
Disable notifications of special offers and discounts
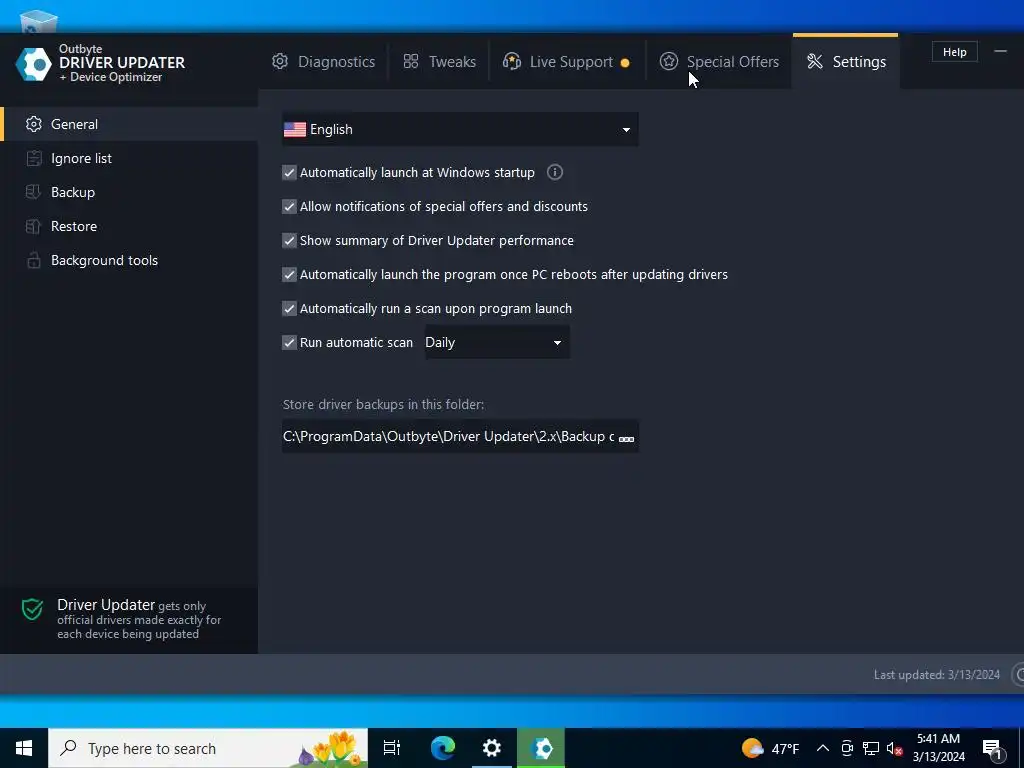pyautogui.click(x=289, y=206)
